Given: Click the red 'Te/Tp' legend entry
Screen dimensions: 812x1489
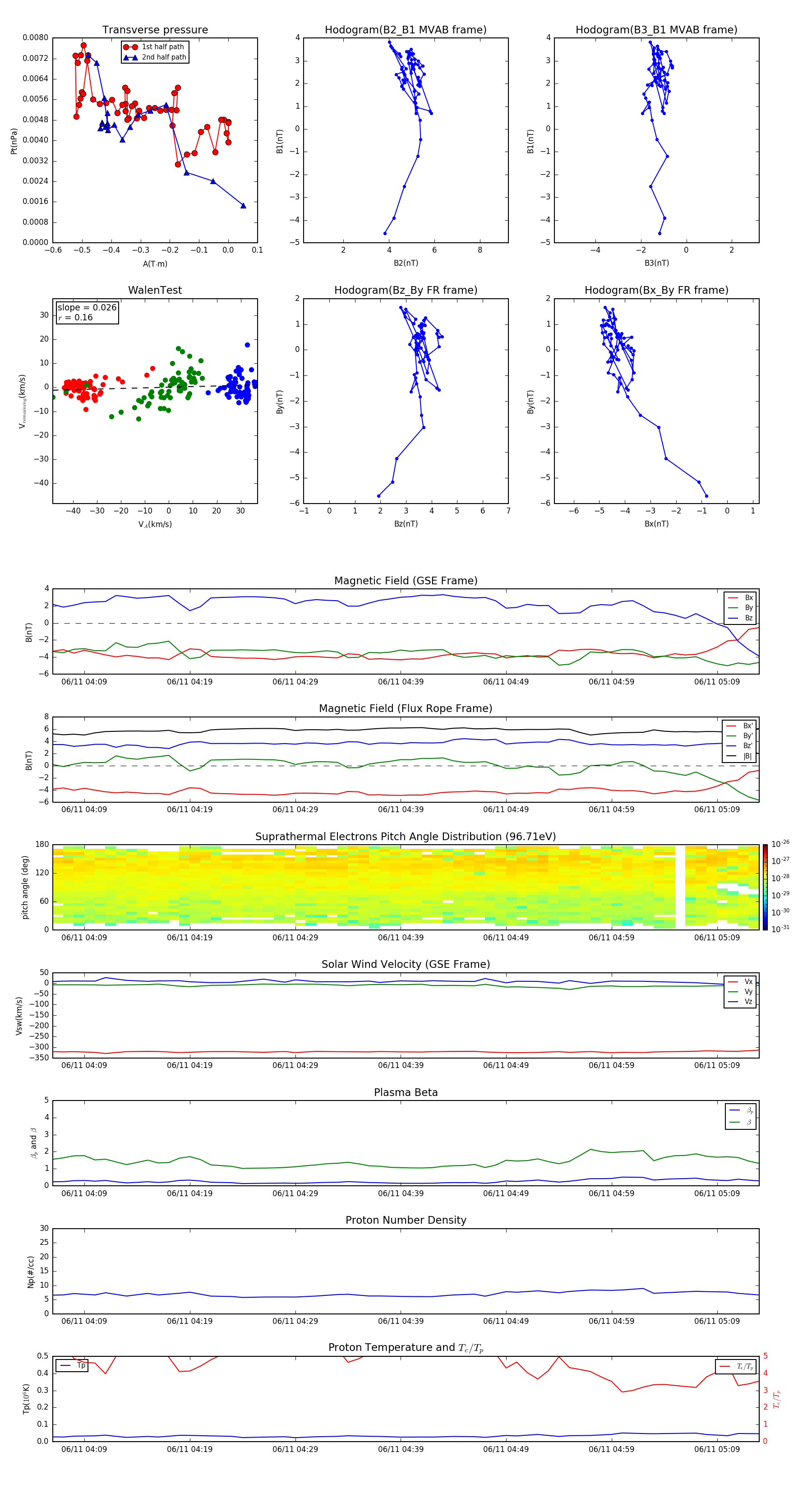Looking at the screenshot, I should [x=736, y=1367].
